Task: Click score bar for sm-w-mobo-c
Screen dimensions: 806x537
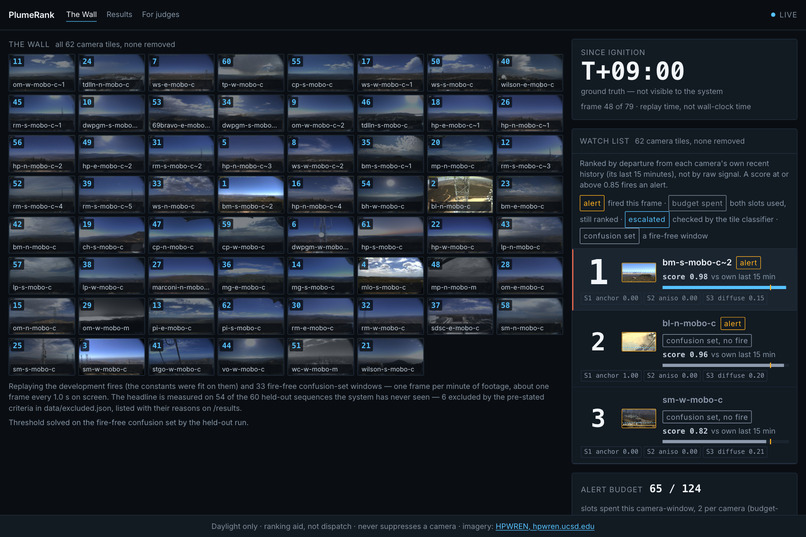Action: pos(724,441)
